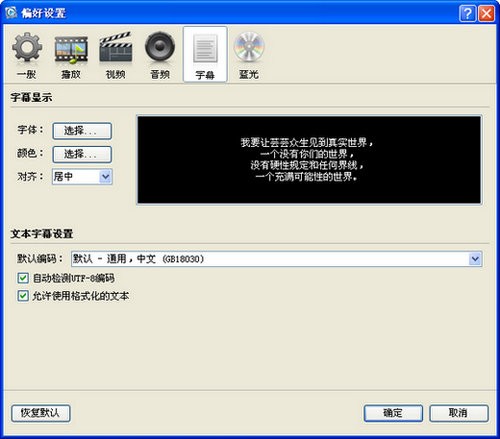Open the 对齐 alignment dropdown 居中
This screenshot has width=500, height=439.
click(82, 177)
